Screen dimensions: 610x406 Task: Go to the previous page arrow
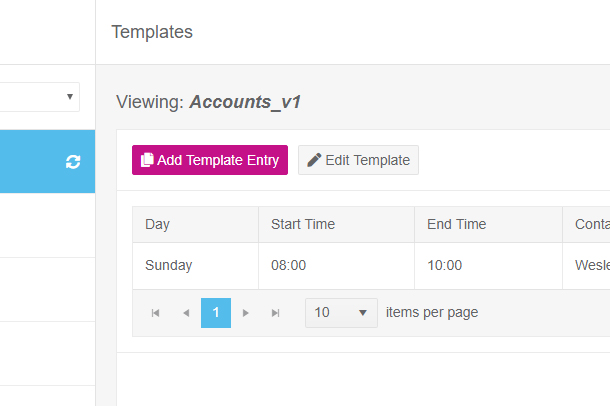(x=186, y=313)
